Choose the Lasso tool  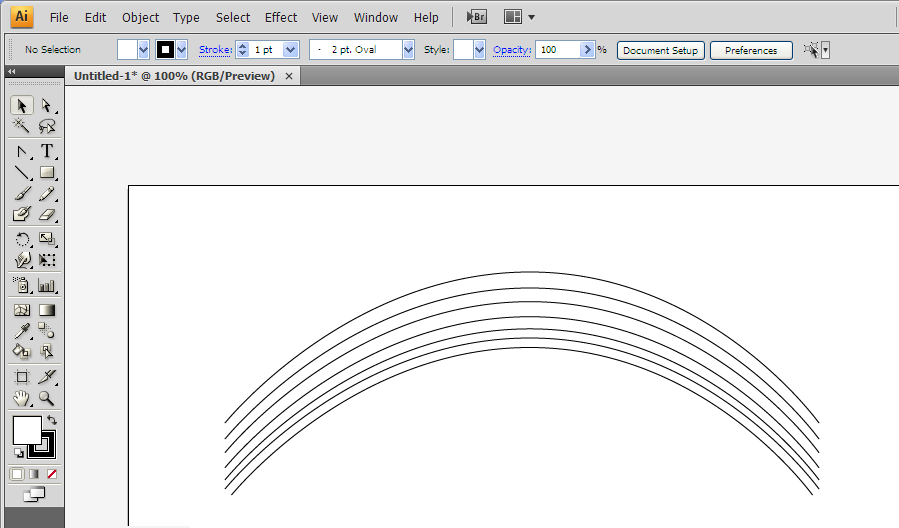[46, 126]
